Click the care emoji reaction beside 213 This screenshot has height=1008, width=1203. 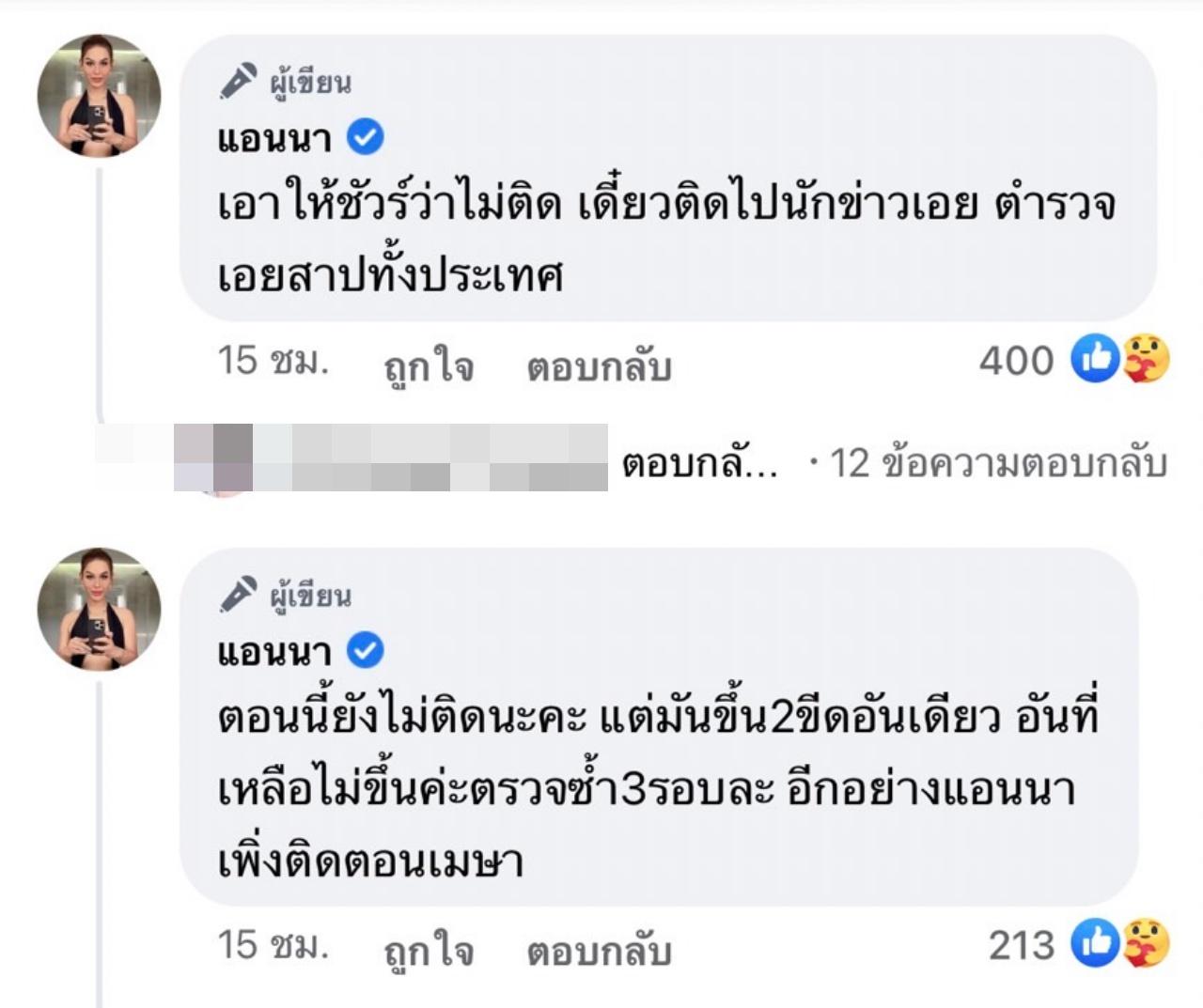tap(1145, 944)
